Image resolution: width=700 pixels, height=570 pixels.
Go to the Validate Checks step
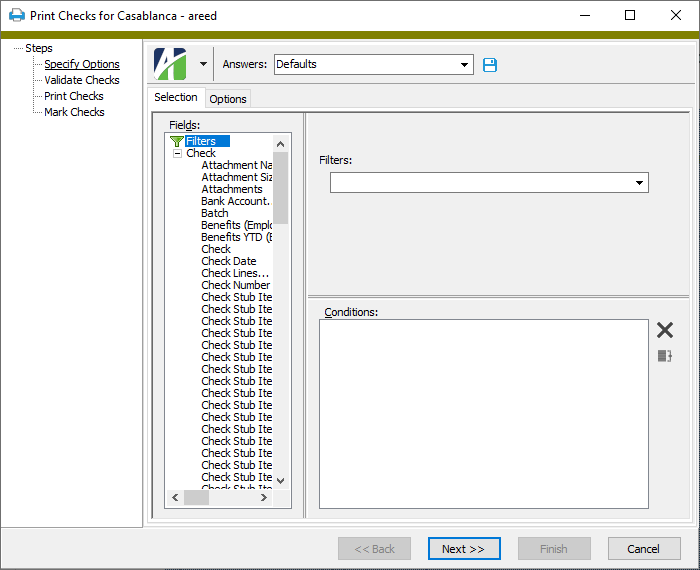(x=81, y=80)
